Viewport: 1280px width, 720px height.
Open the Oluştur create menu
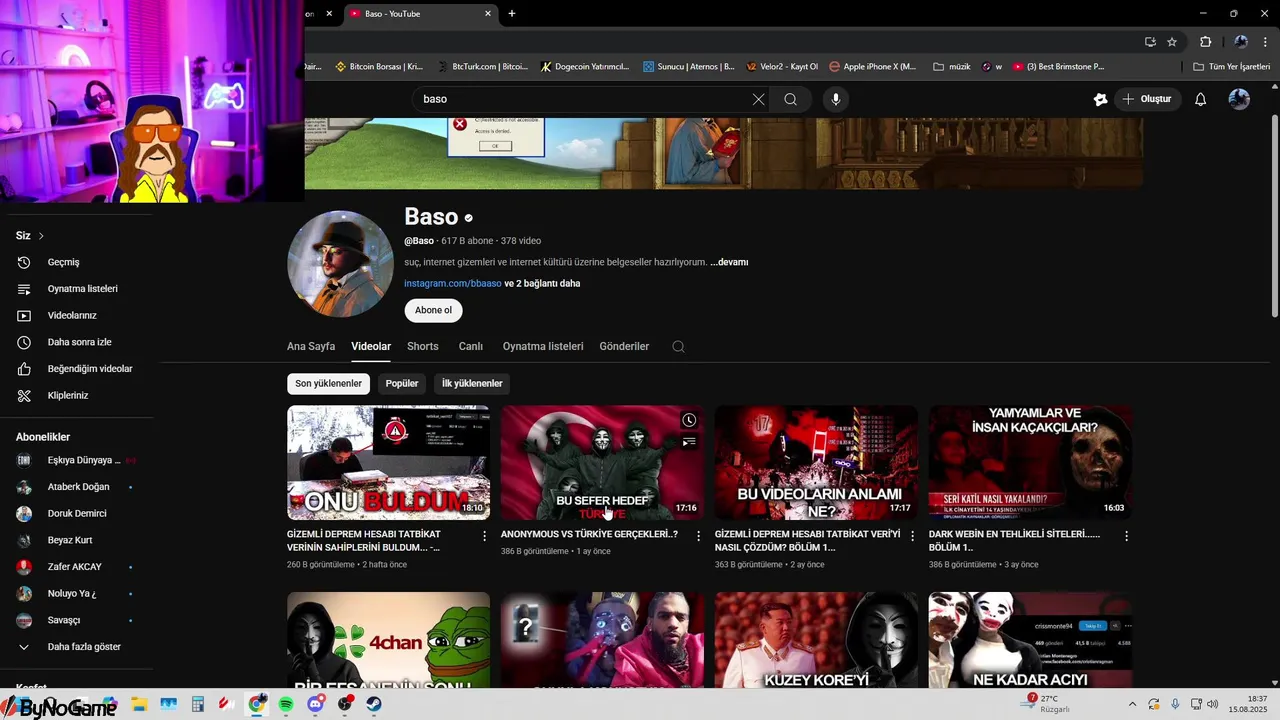point(1147,99)
